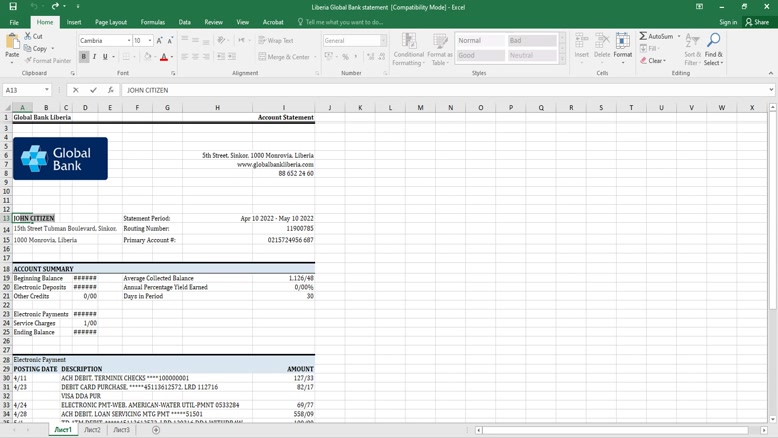Open the Cambria font name dropdown
778x438 pixels.
pyautogui.click(x=129, y=41)
